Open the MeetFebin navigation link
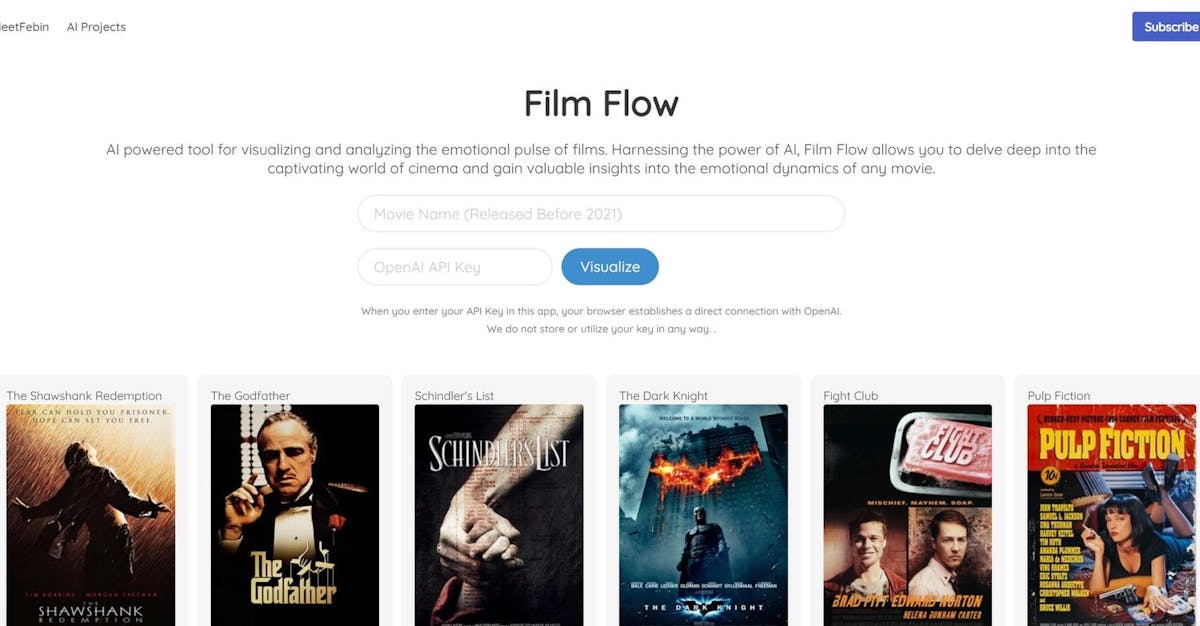The width and height of the screenshot is (1200, 626). pyautogui.click(x=24, y=27)
